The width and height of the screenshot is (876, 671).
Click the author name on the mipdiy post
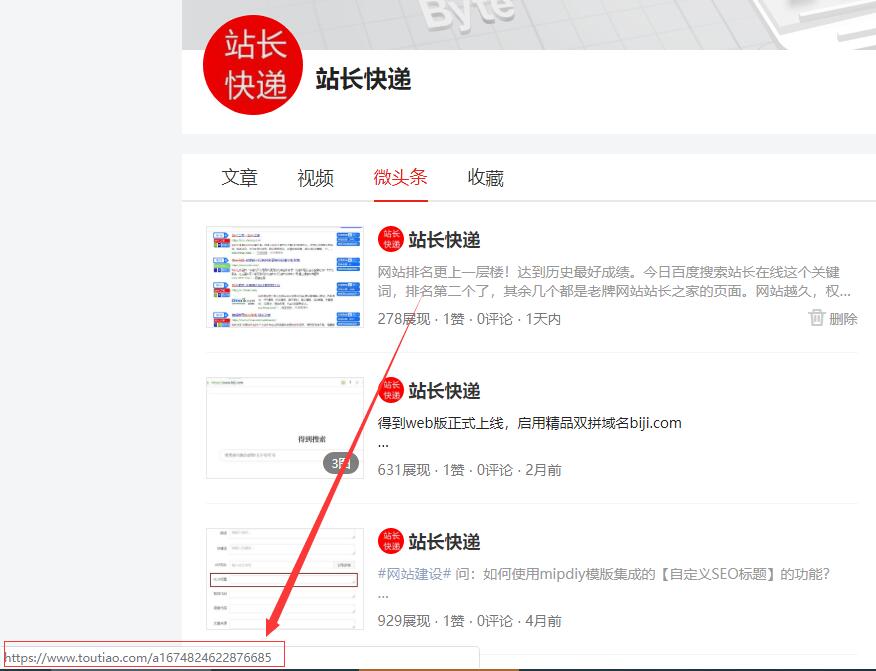[x=444, y=541]
